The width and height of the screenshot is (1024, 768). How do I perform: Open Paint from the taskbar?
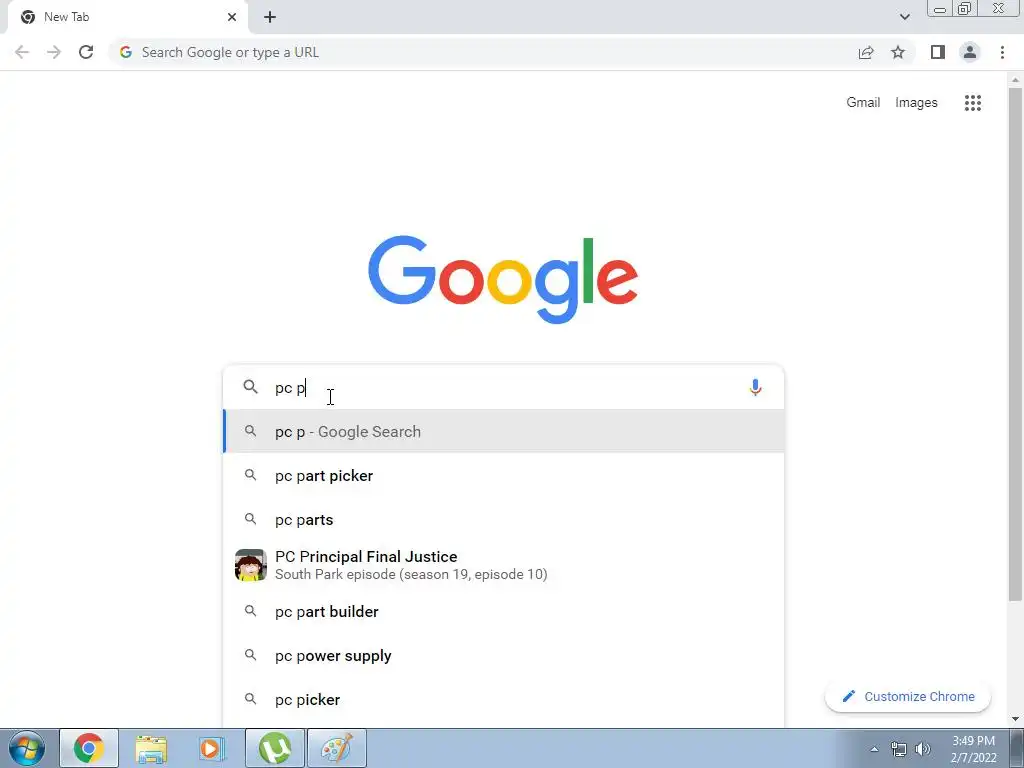tap(337, 748)
